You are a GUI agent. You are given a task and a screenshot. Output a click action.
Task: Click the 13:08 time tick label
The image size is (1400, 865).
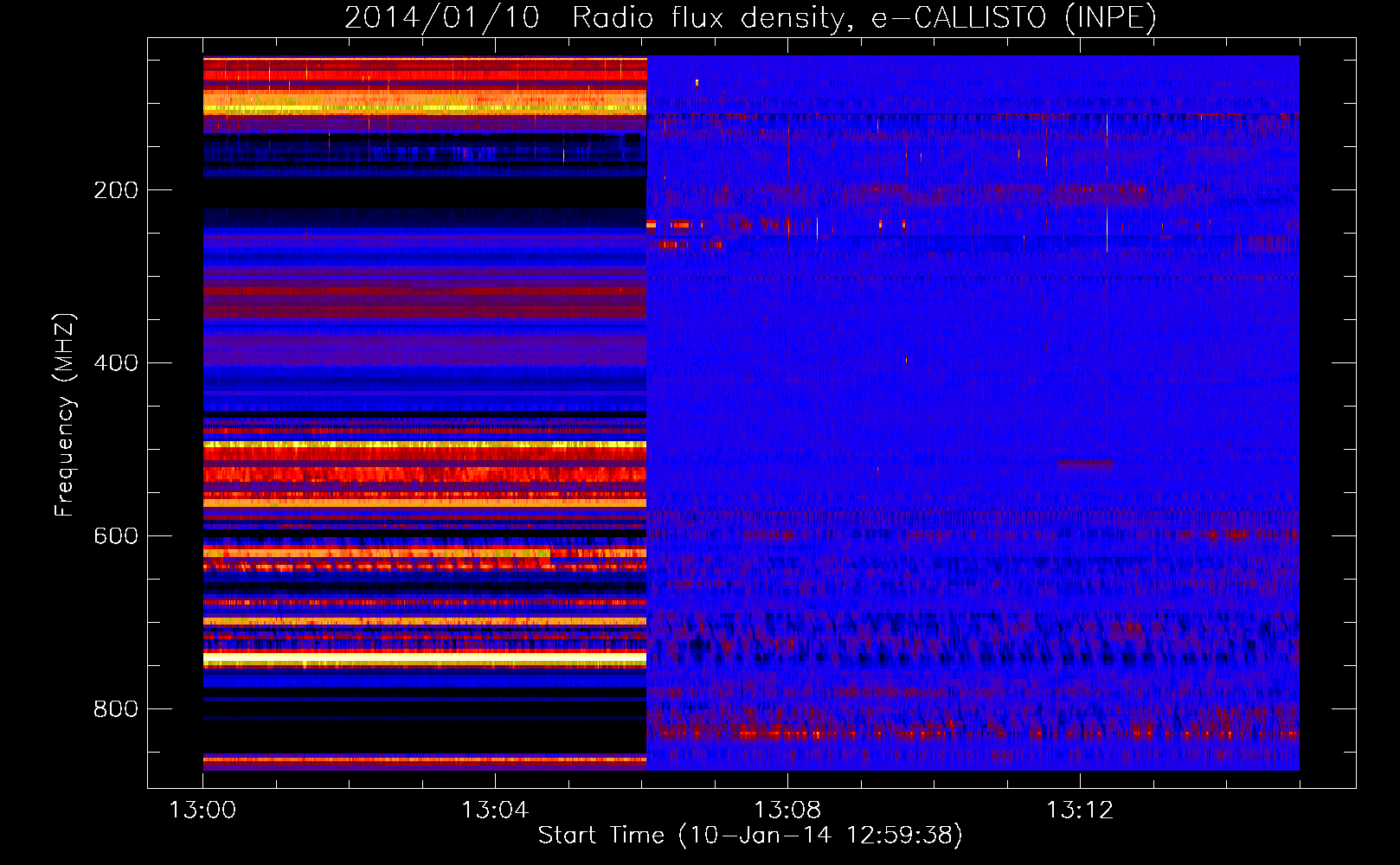[x=787, y=811]
